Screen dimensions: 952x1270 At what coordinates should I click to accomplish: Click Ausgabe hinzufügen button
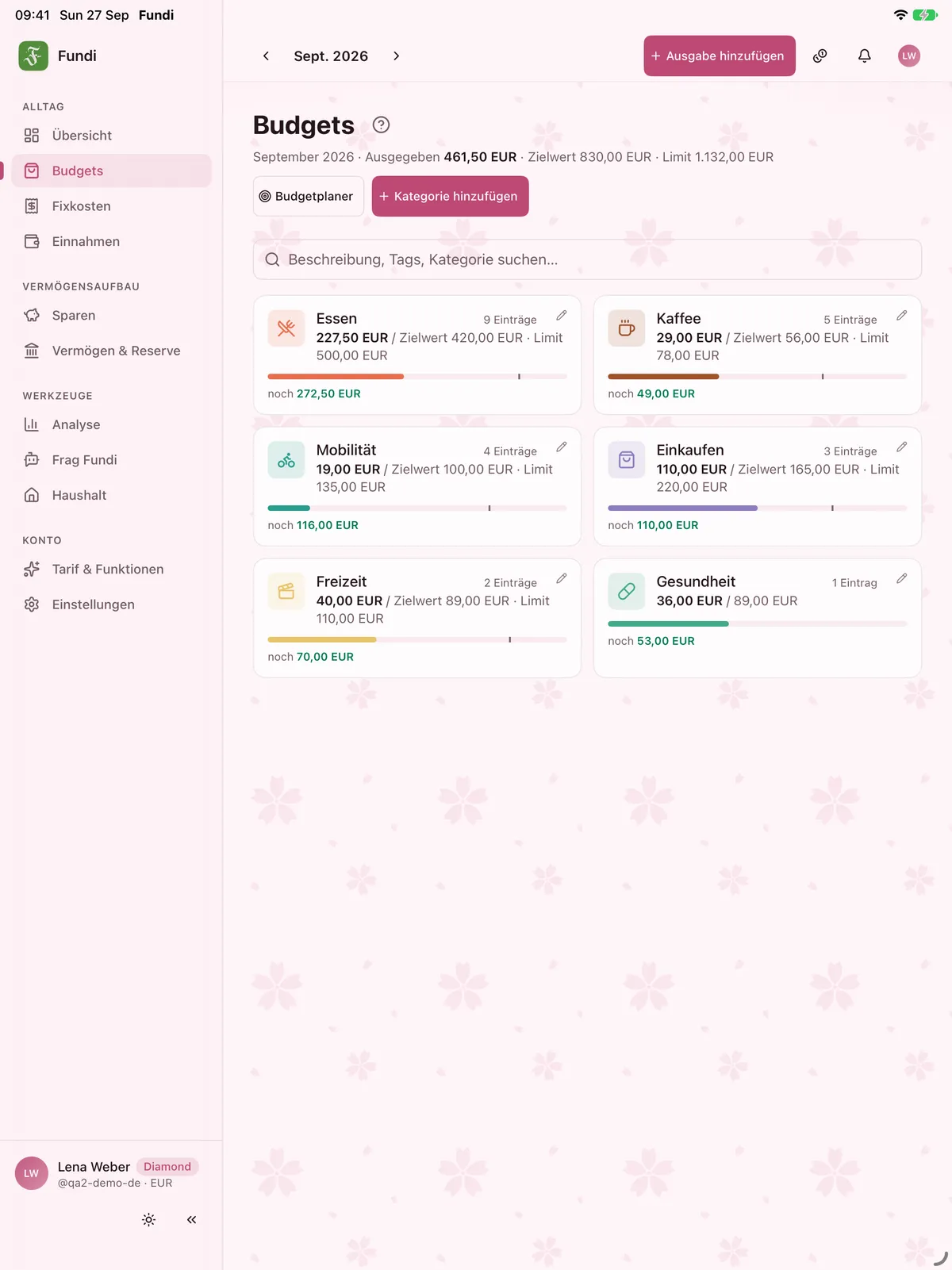720,56
